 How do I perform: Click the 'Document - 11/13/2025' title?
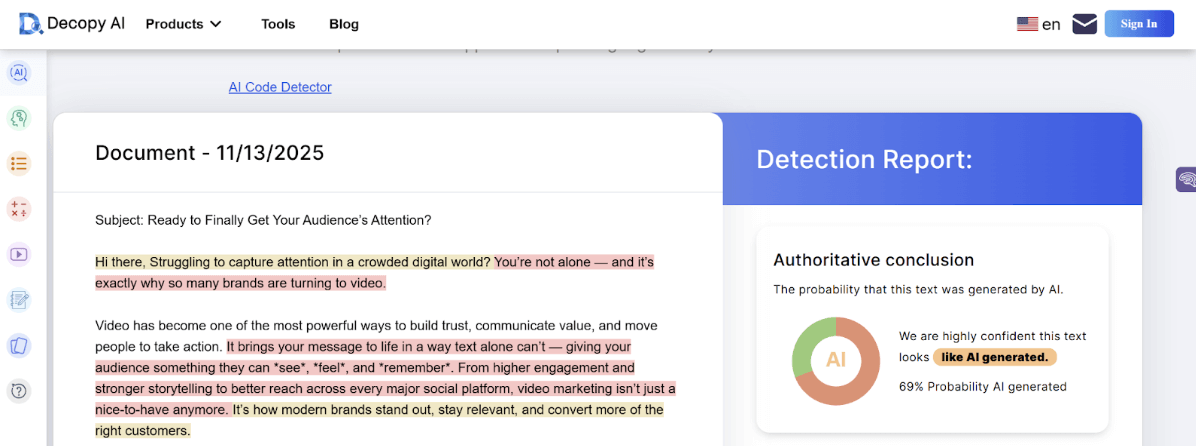click(210, 152)
